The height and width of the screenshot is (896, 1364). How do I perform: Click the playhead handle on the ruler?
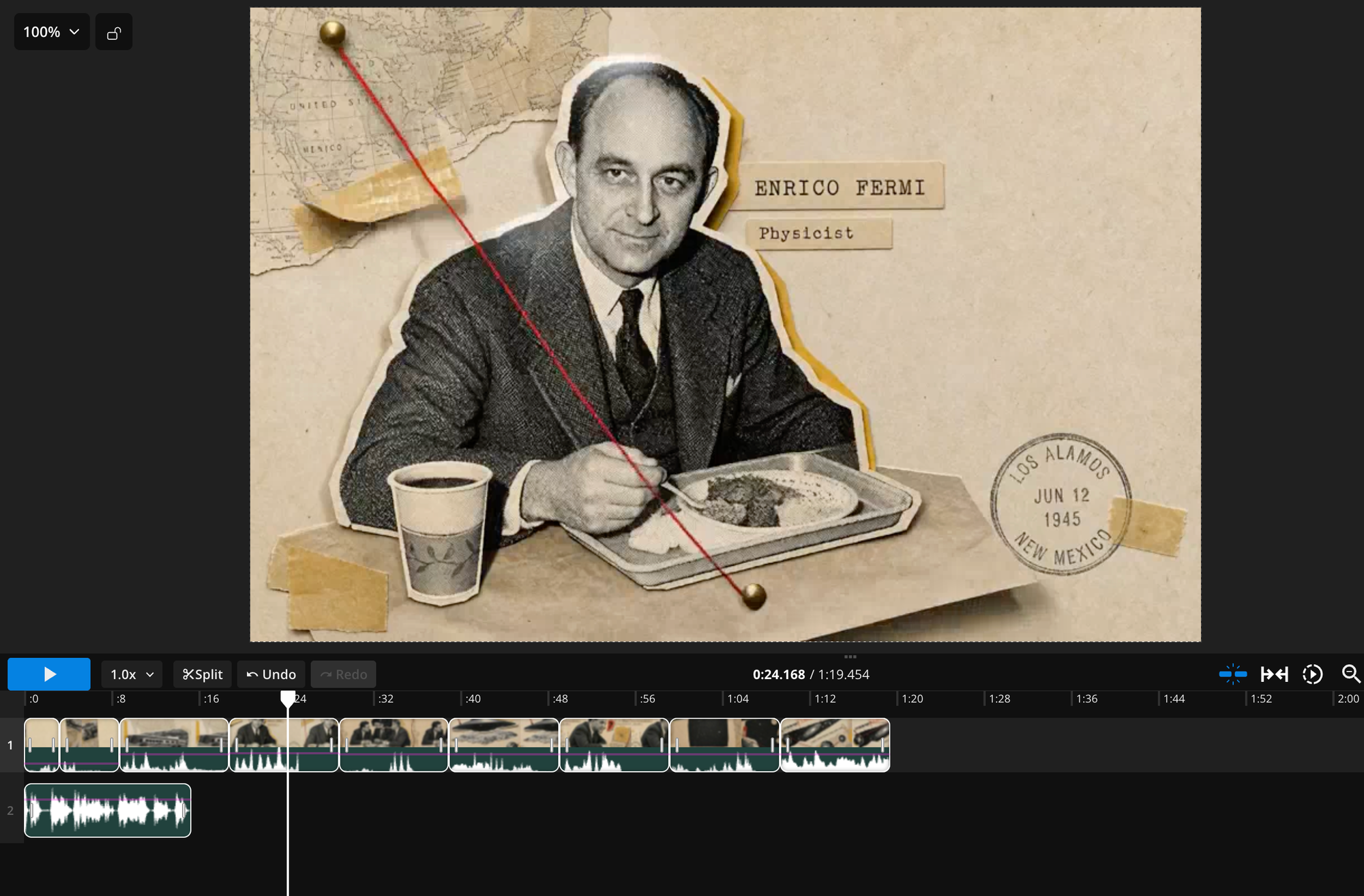point(288,698)
